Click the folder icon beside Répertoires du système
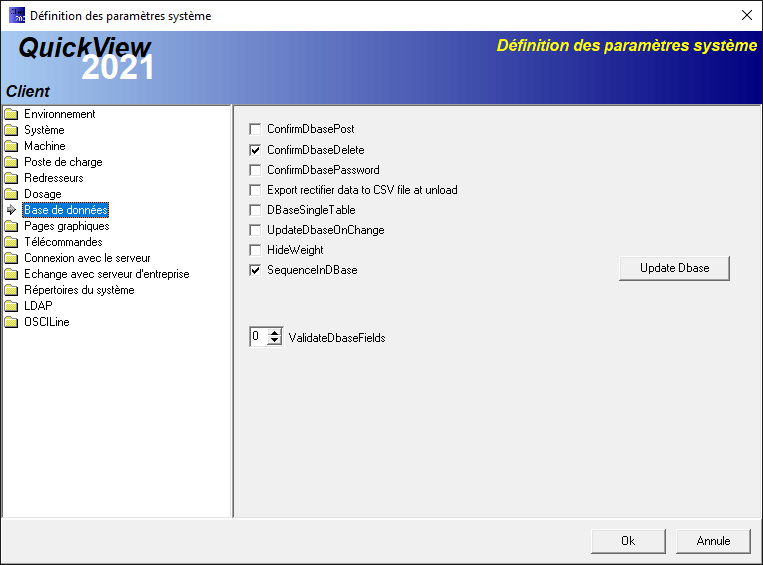763x565 pixels. coord(11,291)
